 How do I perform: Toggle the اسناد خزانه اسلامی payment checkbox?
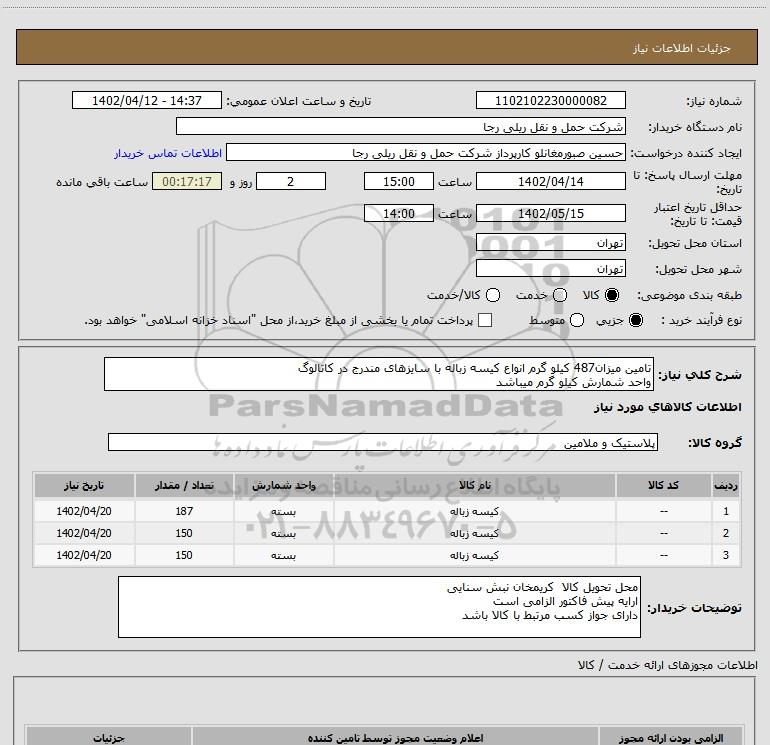coord(485,320)
